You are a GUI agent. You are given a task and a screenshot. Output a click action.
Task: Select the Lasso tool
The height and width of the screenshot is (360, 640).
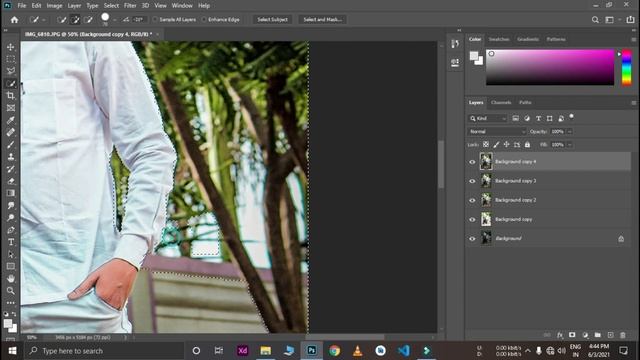point(11,71)
